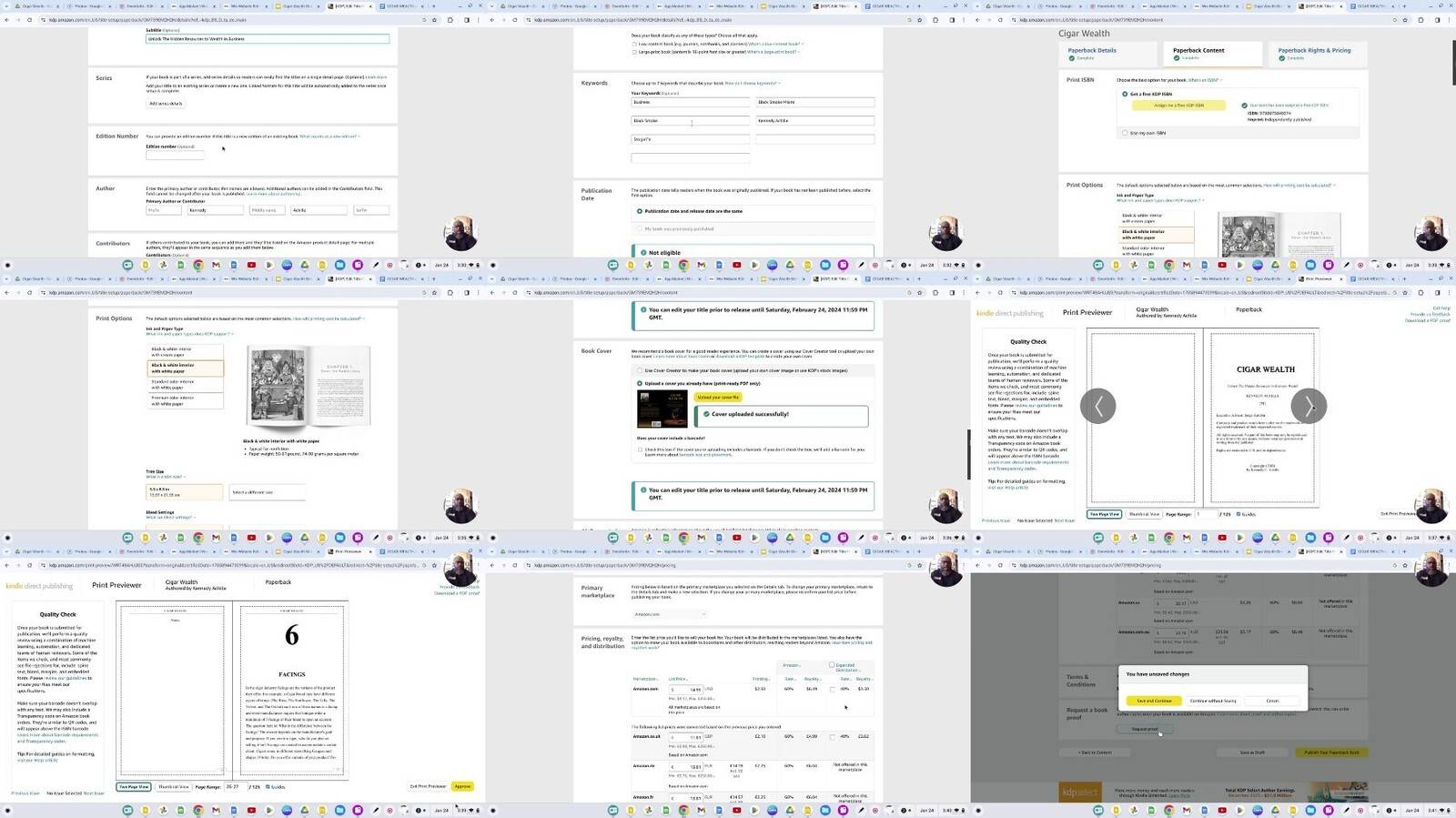Click the reload icon in the bottom-right panel's browser
Screen dimensions: 1456x818
click(1000, 565)
